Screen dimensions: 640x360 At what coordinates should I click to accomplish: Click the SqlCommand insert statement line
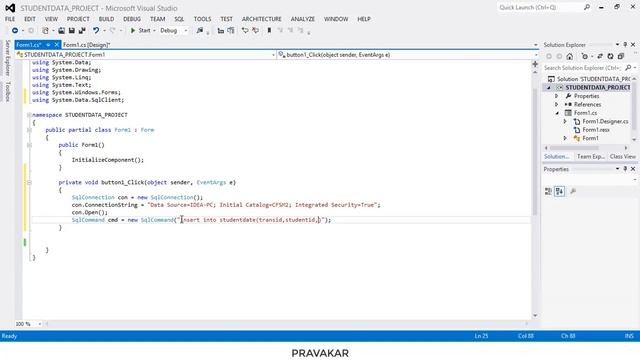[201, 220]
